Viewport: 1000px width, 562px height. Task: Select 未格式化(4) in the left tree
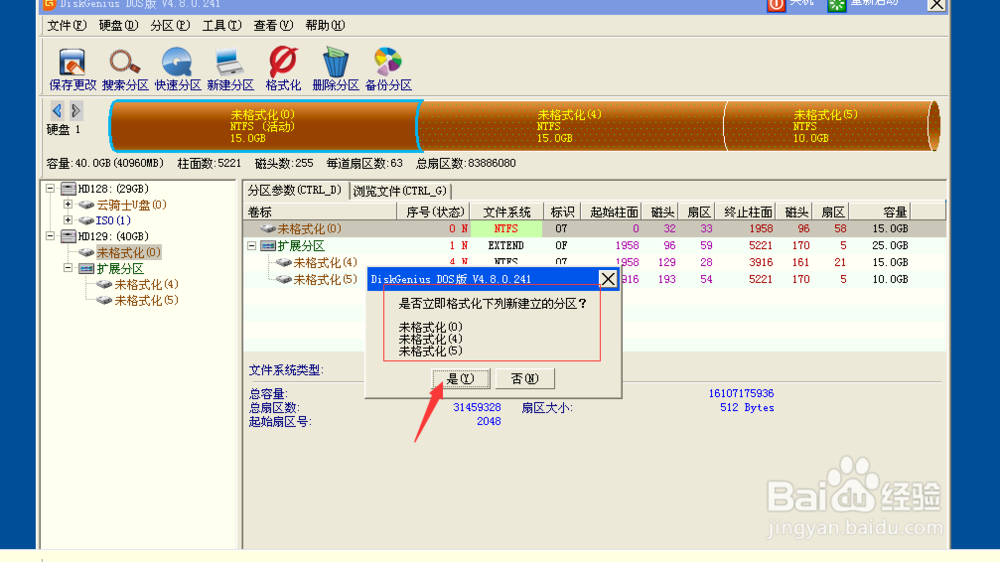[x=146, y=285]
